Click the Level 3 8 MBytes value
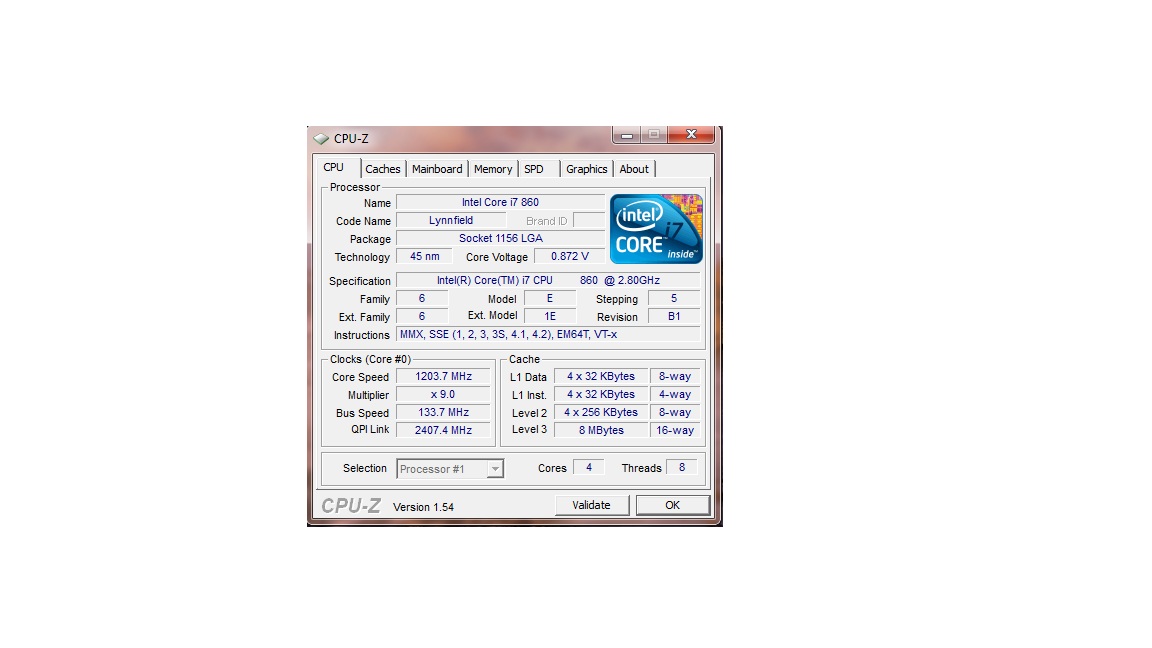 [x=601, y=430]
